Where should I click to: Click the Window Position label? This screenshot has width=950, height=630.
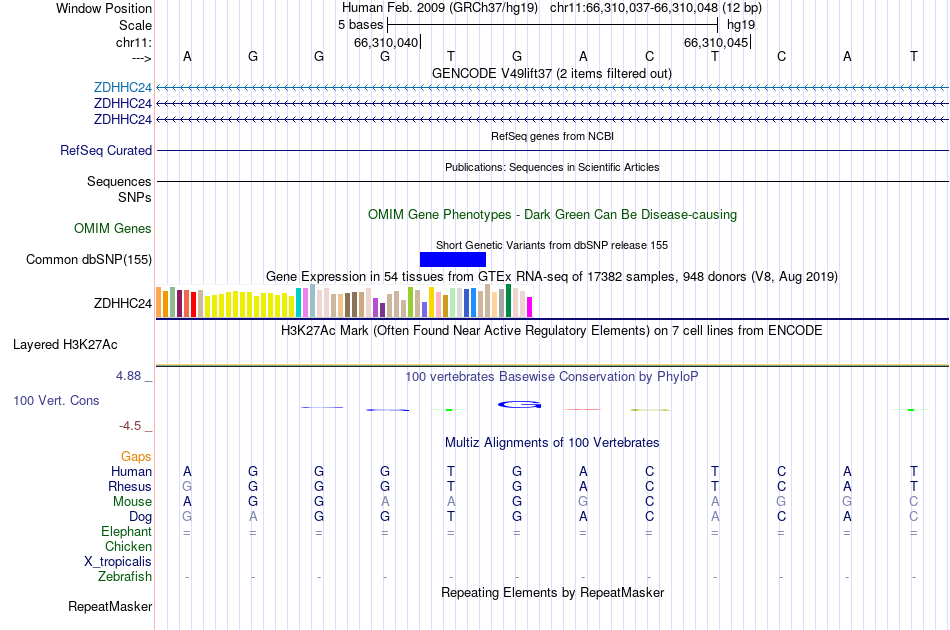pyautogui.click(x=104, y=8)
